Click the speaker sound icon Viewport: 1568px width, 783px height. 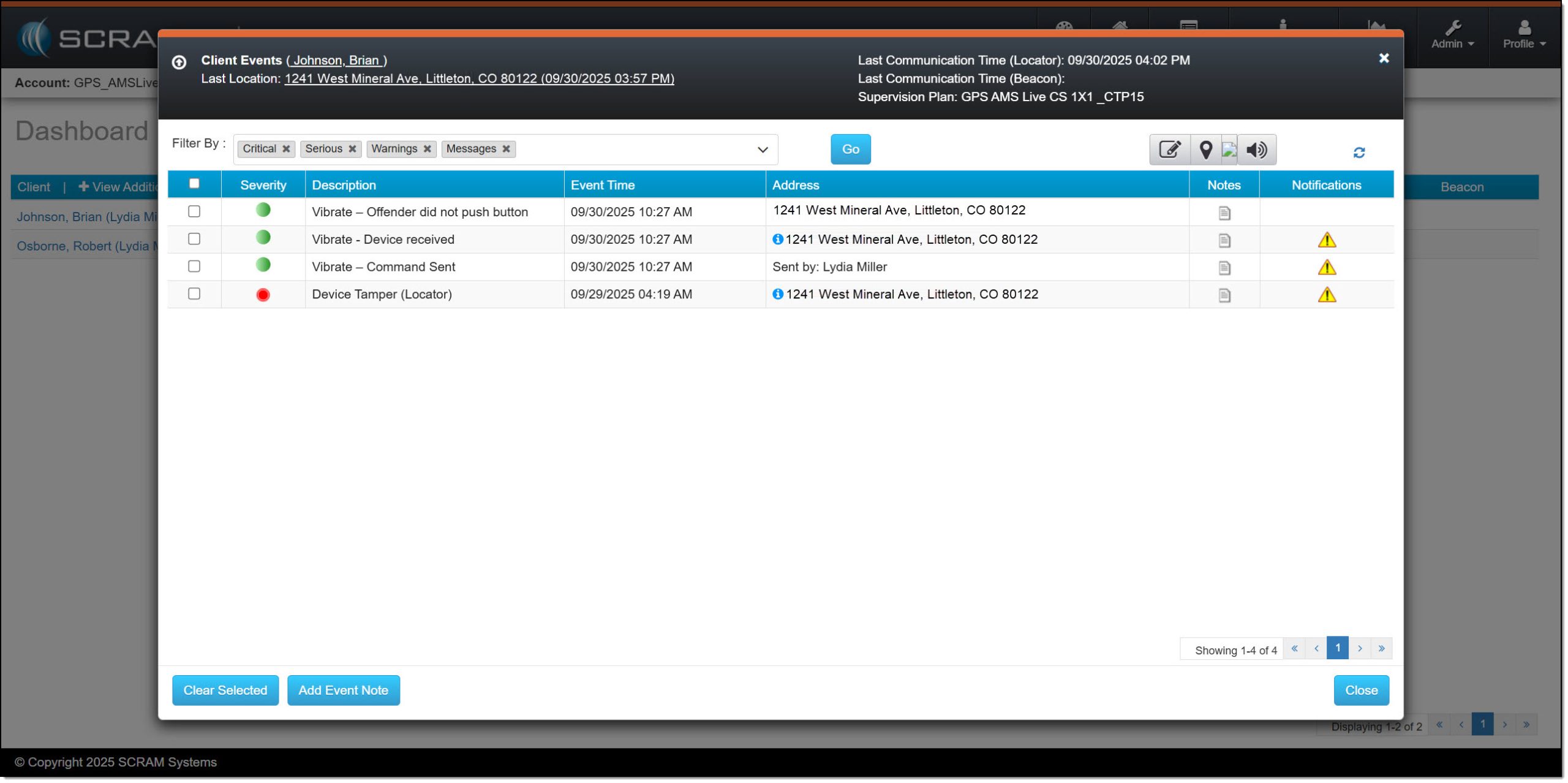coord(1256,149)
